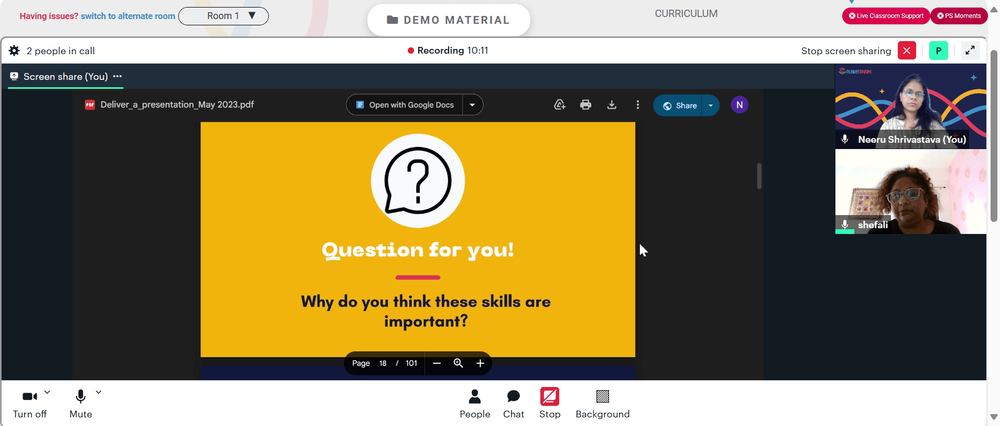Screen dimensions: 1000x426
Task: Stop screen sharing with red X button
Action: click(x=907, y=50)
